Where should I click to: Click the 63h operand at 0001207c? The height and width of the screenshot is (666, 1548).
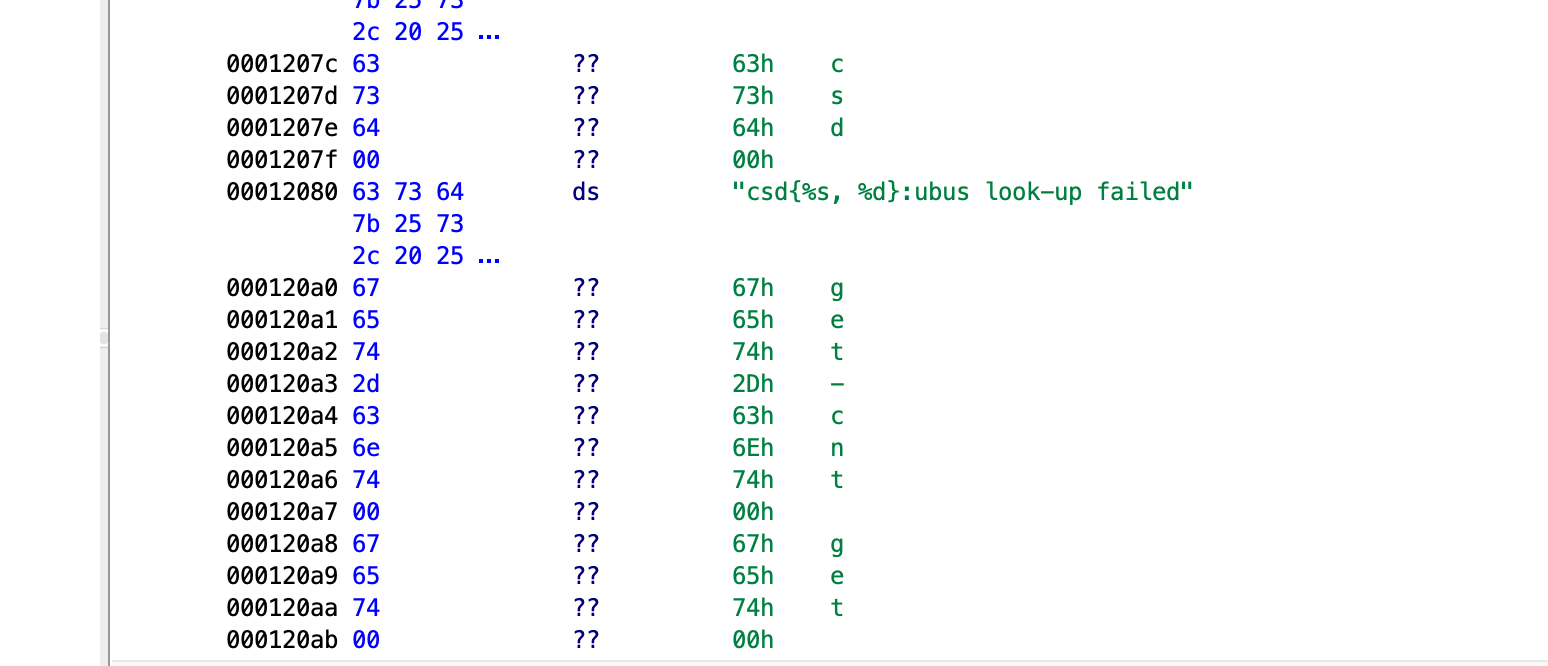tap(753, 64)
